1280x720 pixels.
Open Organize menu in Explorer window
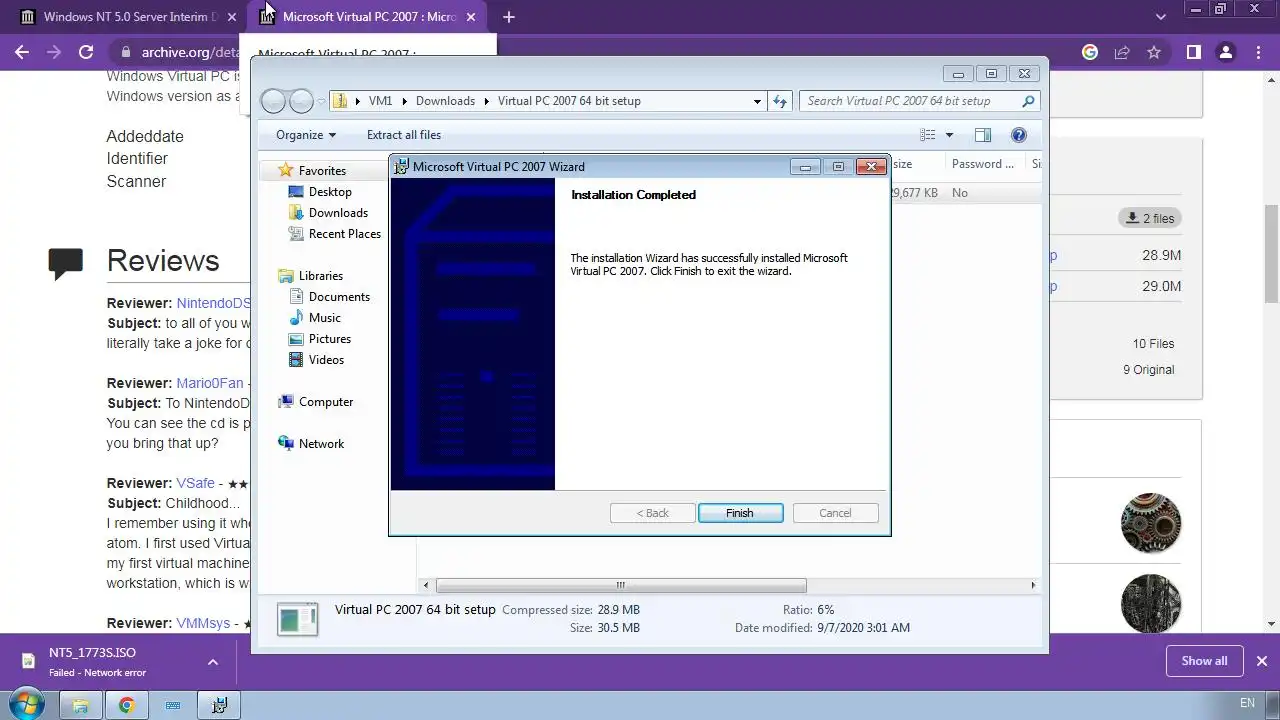pos(306,135)
